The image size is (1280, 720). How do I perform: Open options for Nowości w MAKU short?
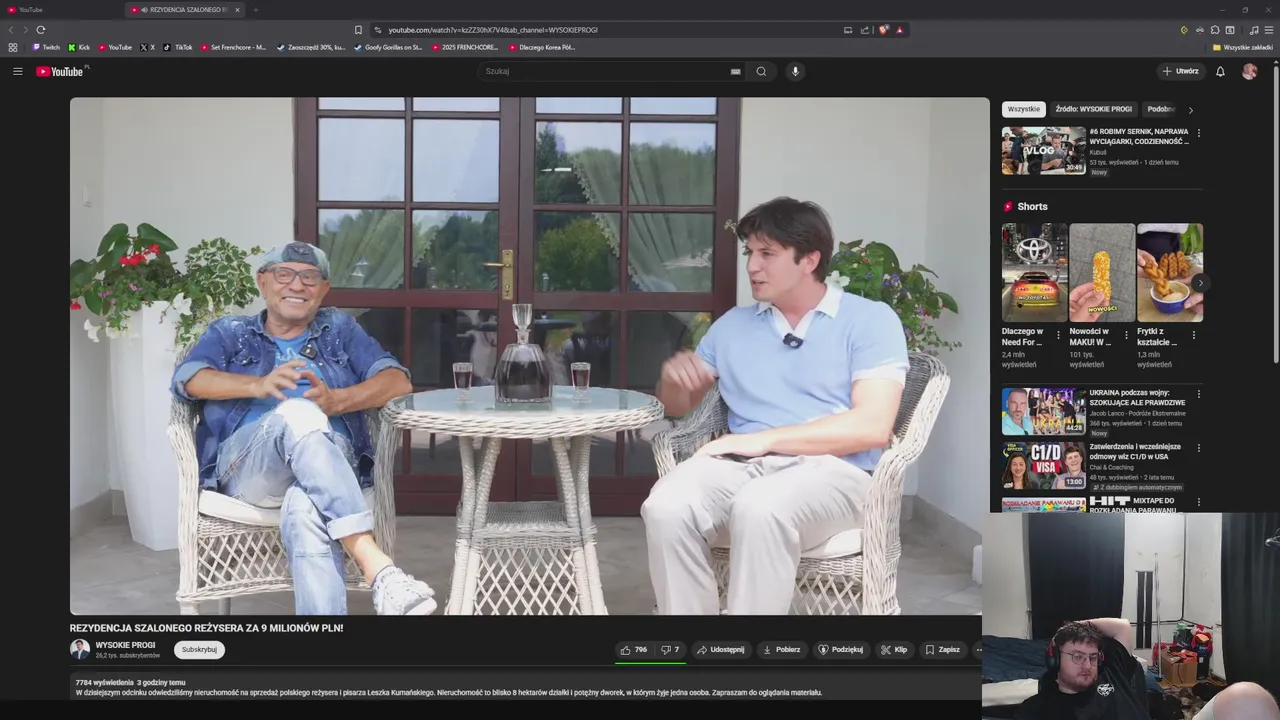1126,335
